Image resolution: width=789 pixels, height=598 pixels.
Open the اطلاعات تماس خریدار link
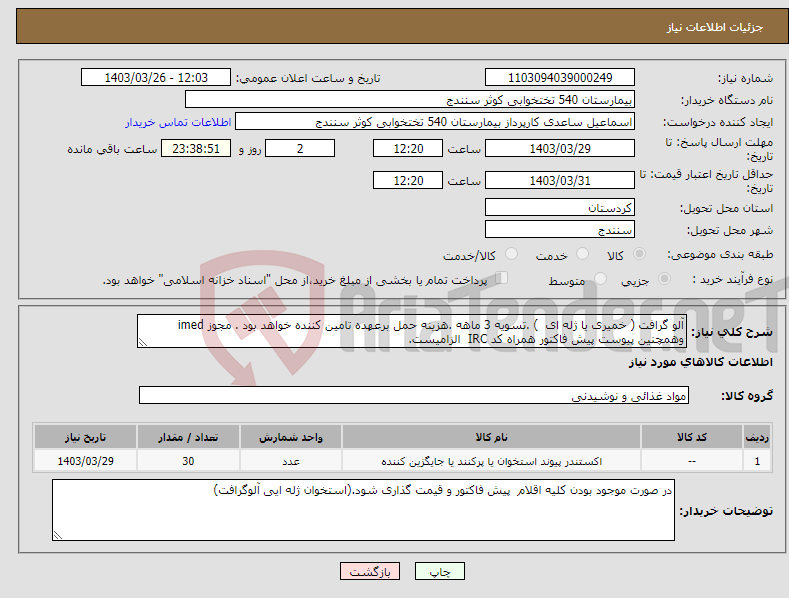pos(178,122)
